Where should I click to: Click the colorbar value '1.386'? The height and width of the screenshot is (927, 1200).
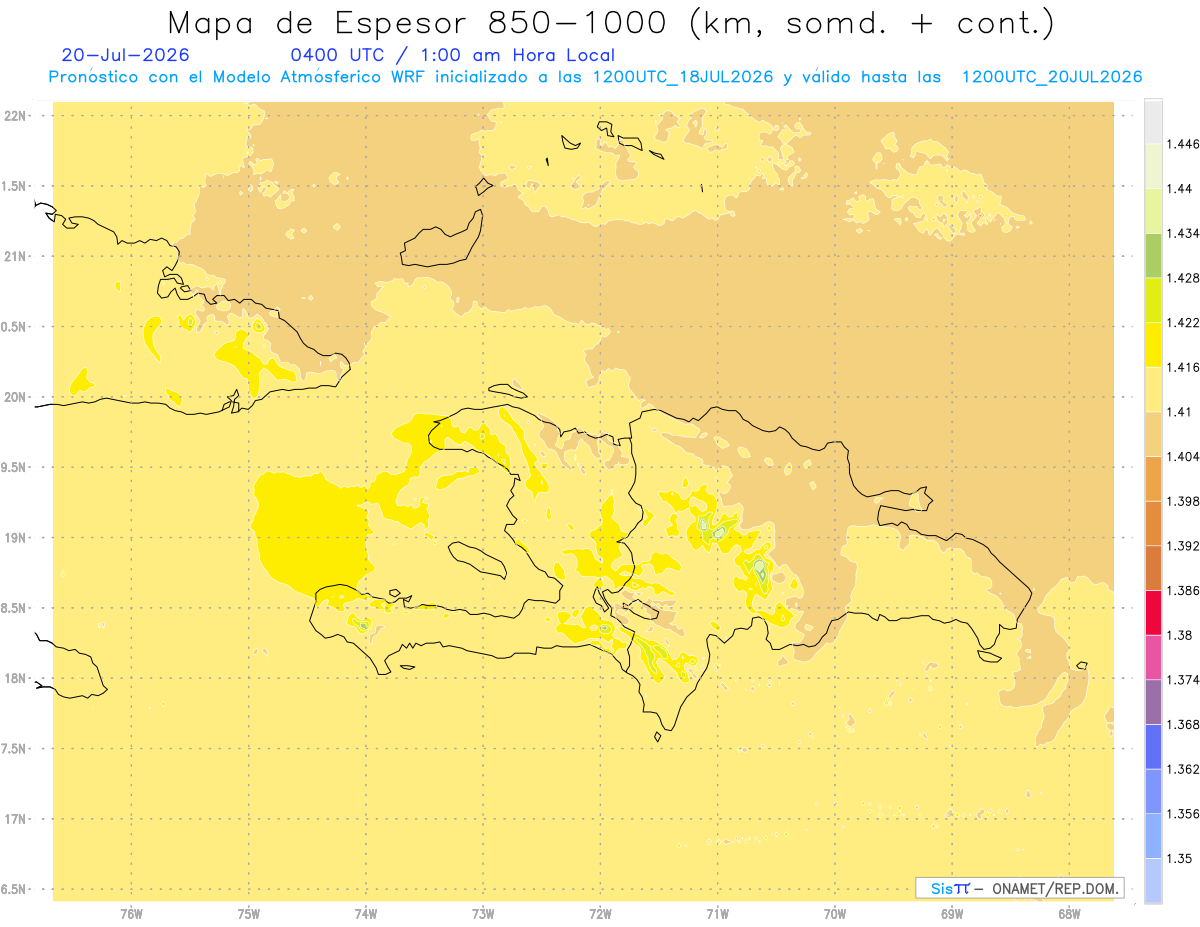[x=1183, y=590]
